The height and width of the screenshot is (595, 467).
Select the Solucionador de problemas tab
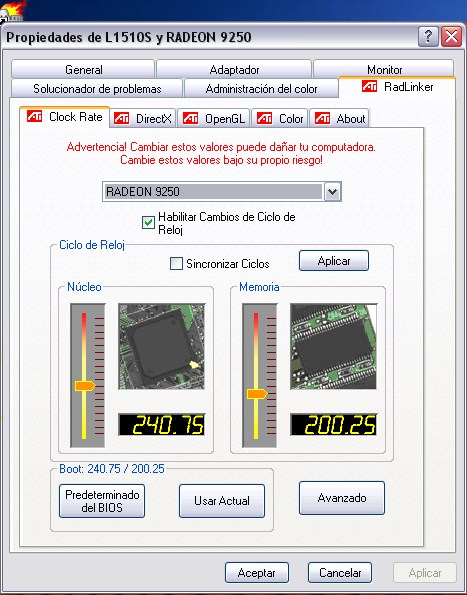click(97, 89)
